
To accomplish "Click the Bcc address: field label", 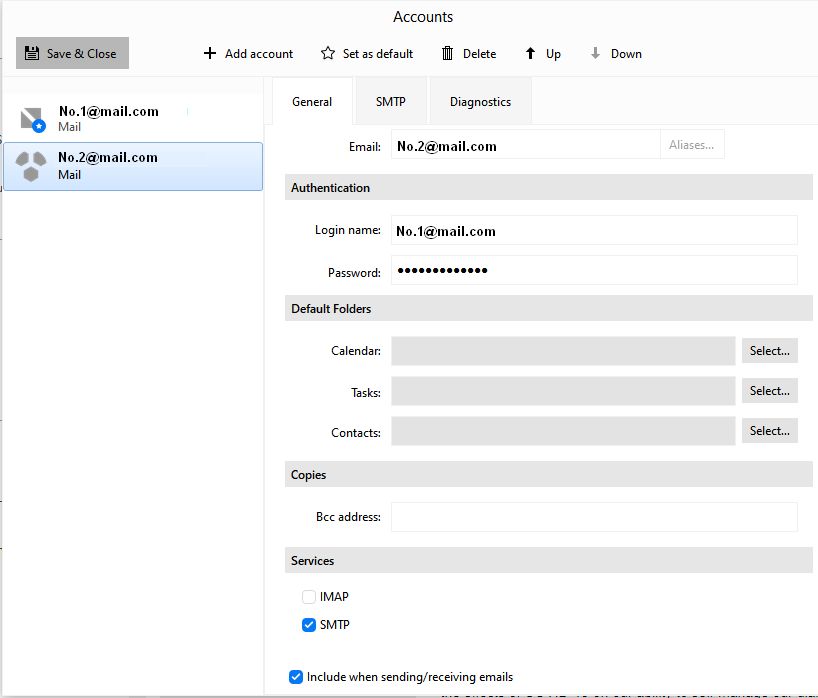I will pyautogui.click(x=348, y=517).
